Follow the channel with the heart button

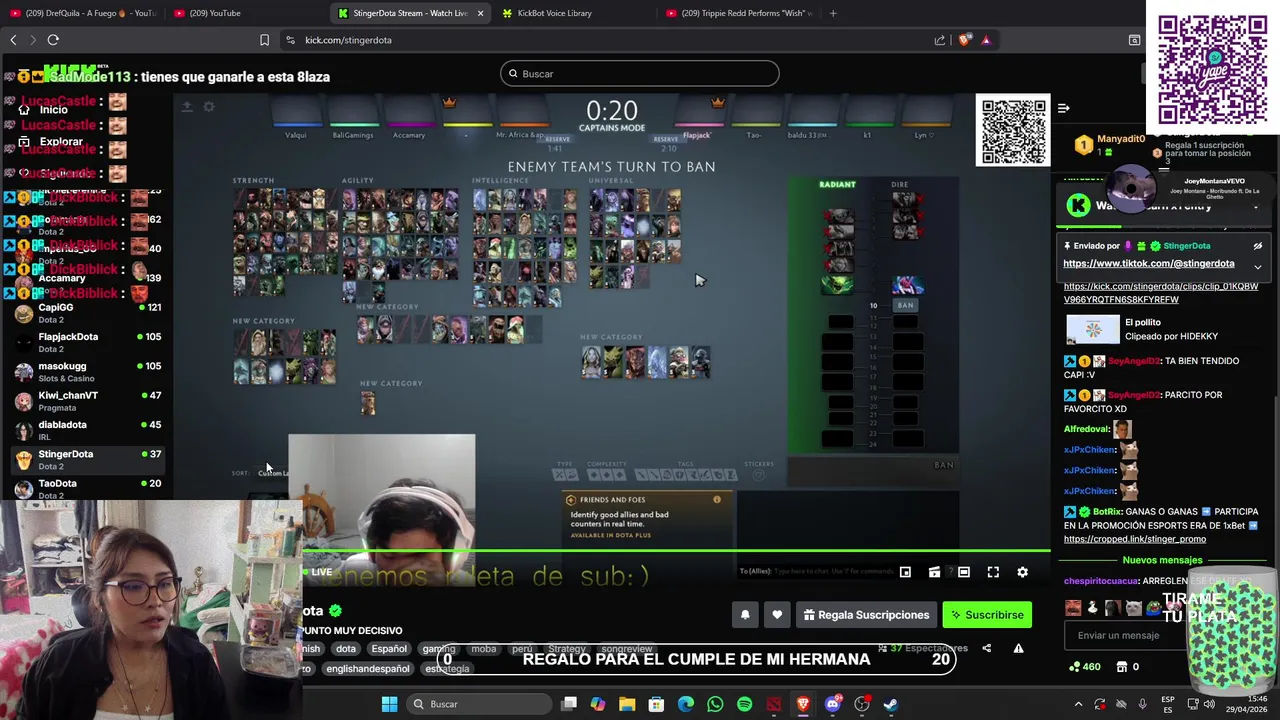tap(777, 615)
